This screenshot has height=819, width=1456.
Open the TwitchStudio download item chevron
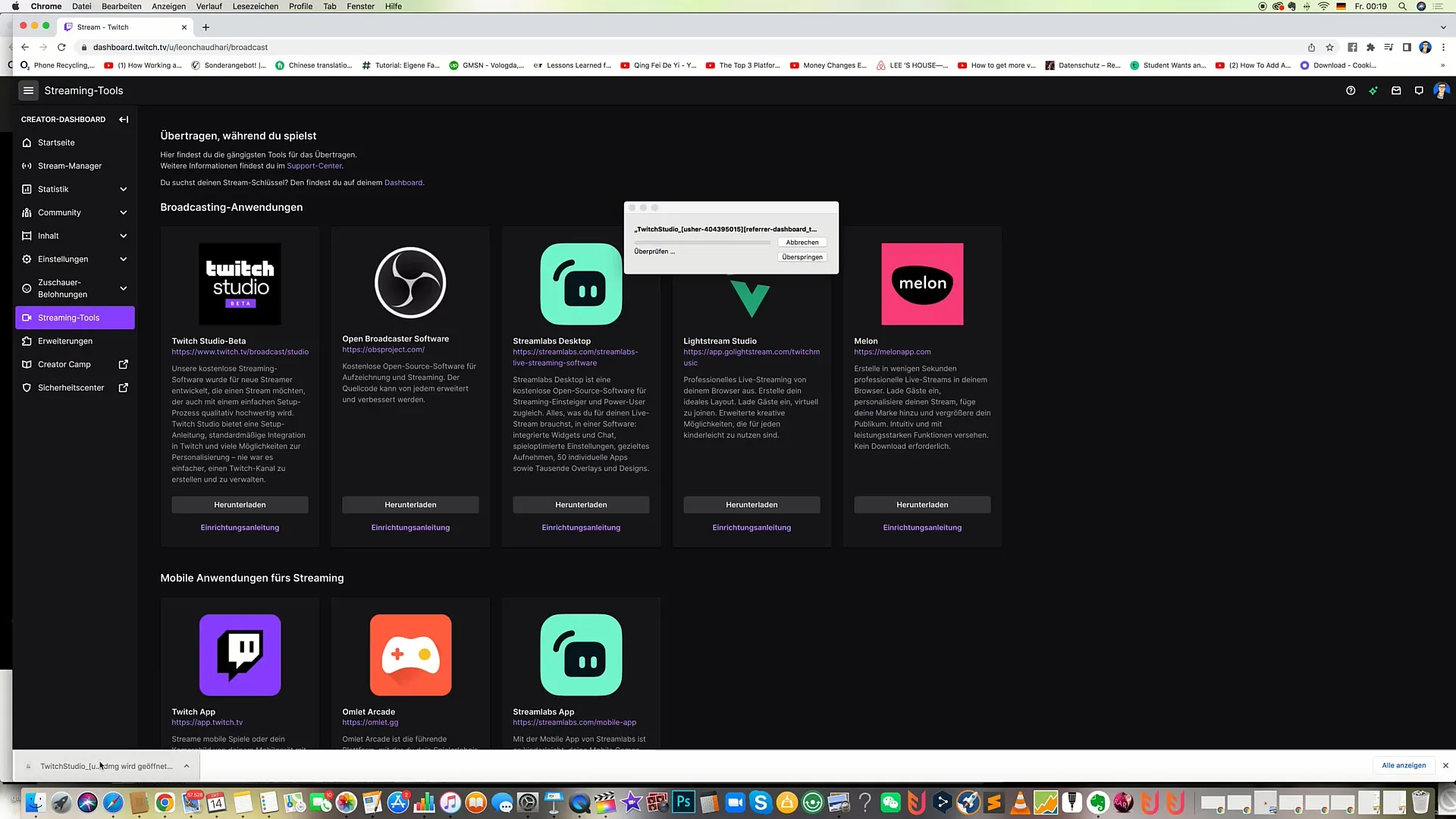click(187, 766)
